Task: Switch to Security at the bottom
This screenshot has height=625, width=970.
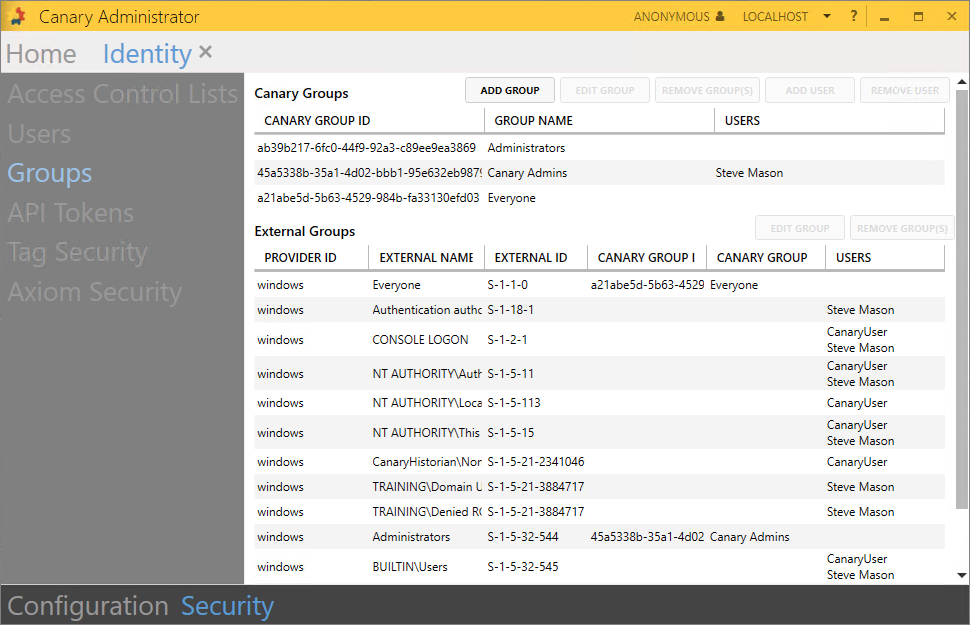Action: click(227, 606)
